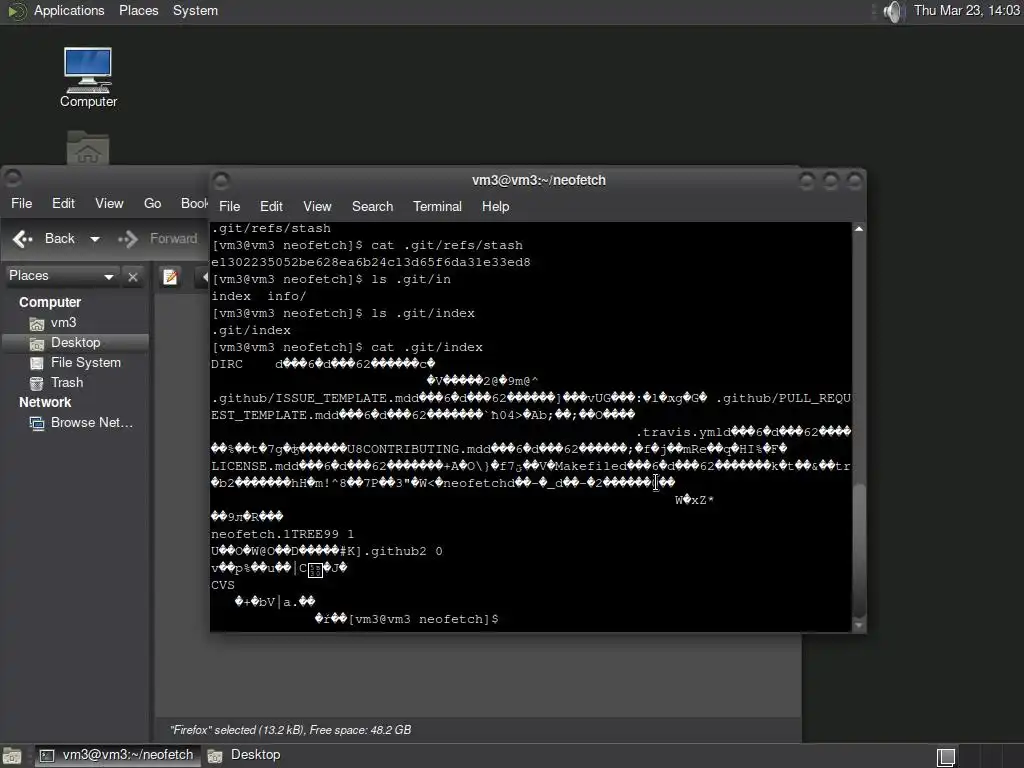
Task: Click the show desktop icon in bottom panel
Action: 12,756
